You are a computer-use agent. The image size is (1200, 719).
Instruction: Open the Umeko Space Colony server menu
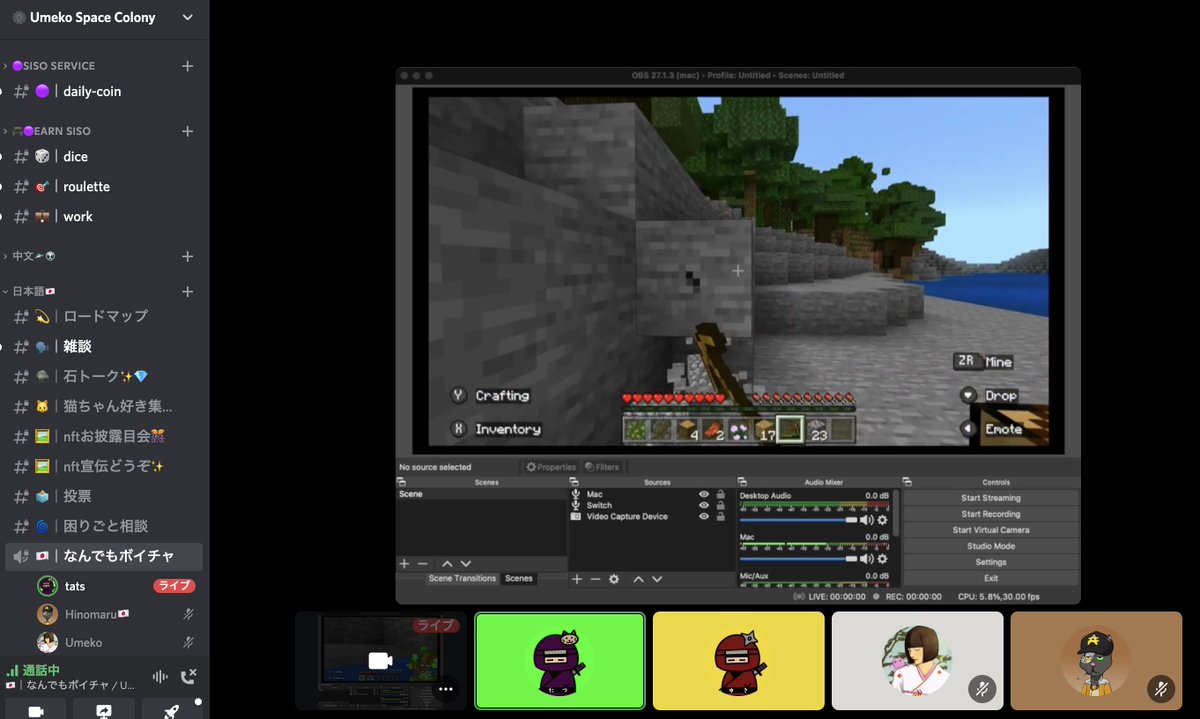pos(103,17)
